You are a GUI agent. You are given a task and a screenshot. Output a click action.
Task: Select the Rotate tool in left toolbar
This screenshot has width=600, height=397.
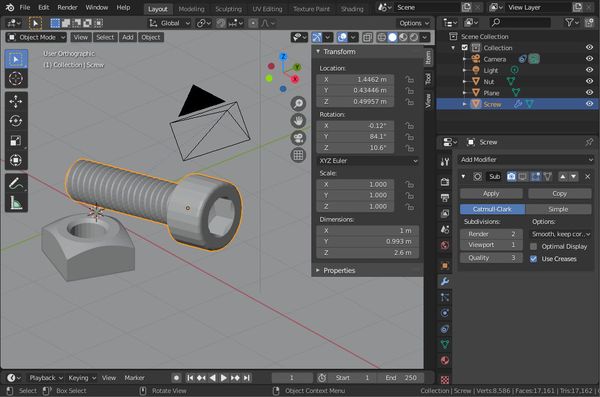[16, 121]
